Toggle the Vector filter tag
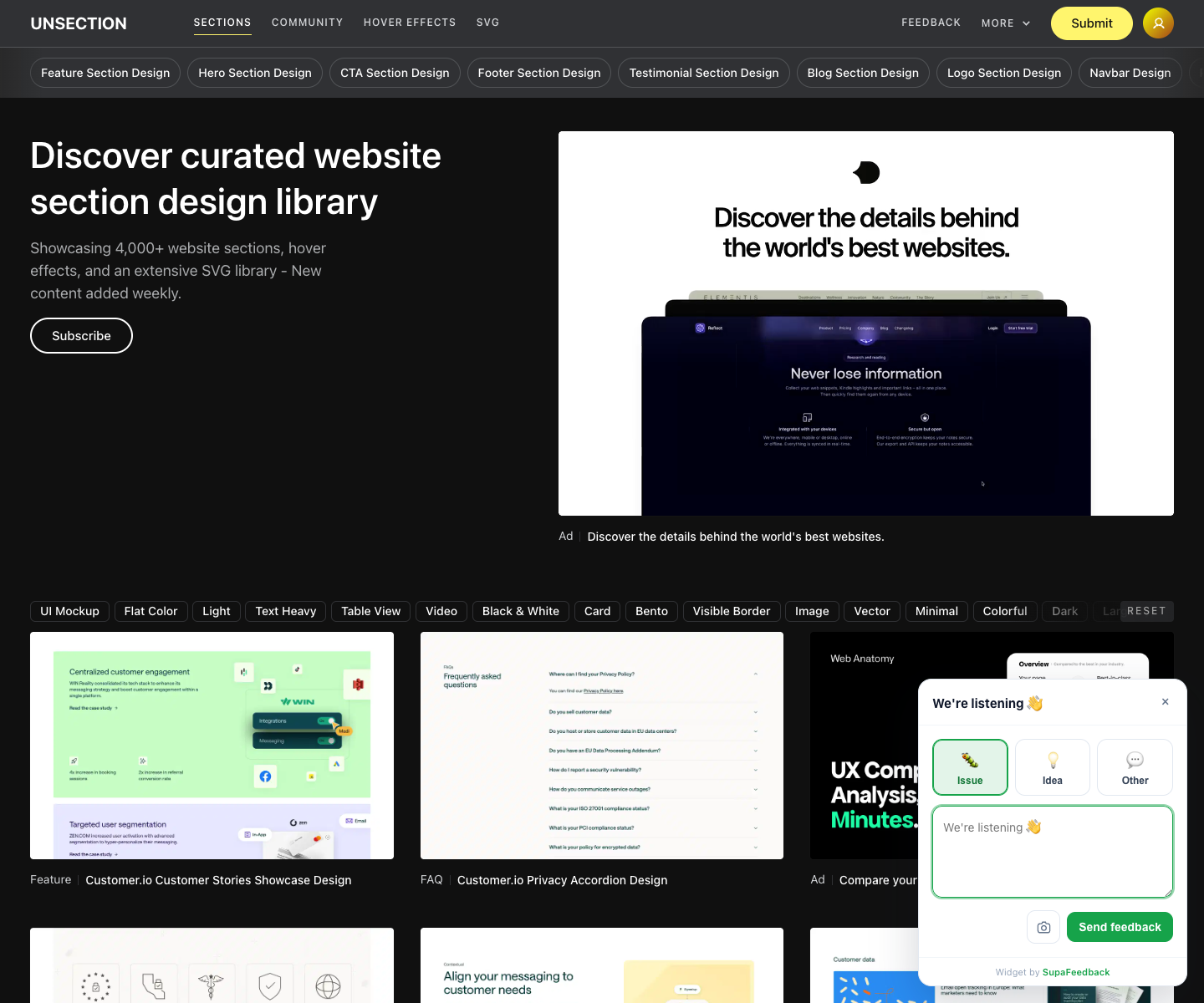Image resolution: width=1204 pixels, height=1003 pixels. click(x=872, y=611)
